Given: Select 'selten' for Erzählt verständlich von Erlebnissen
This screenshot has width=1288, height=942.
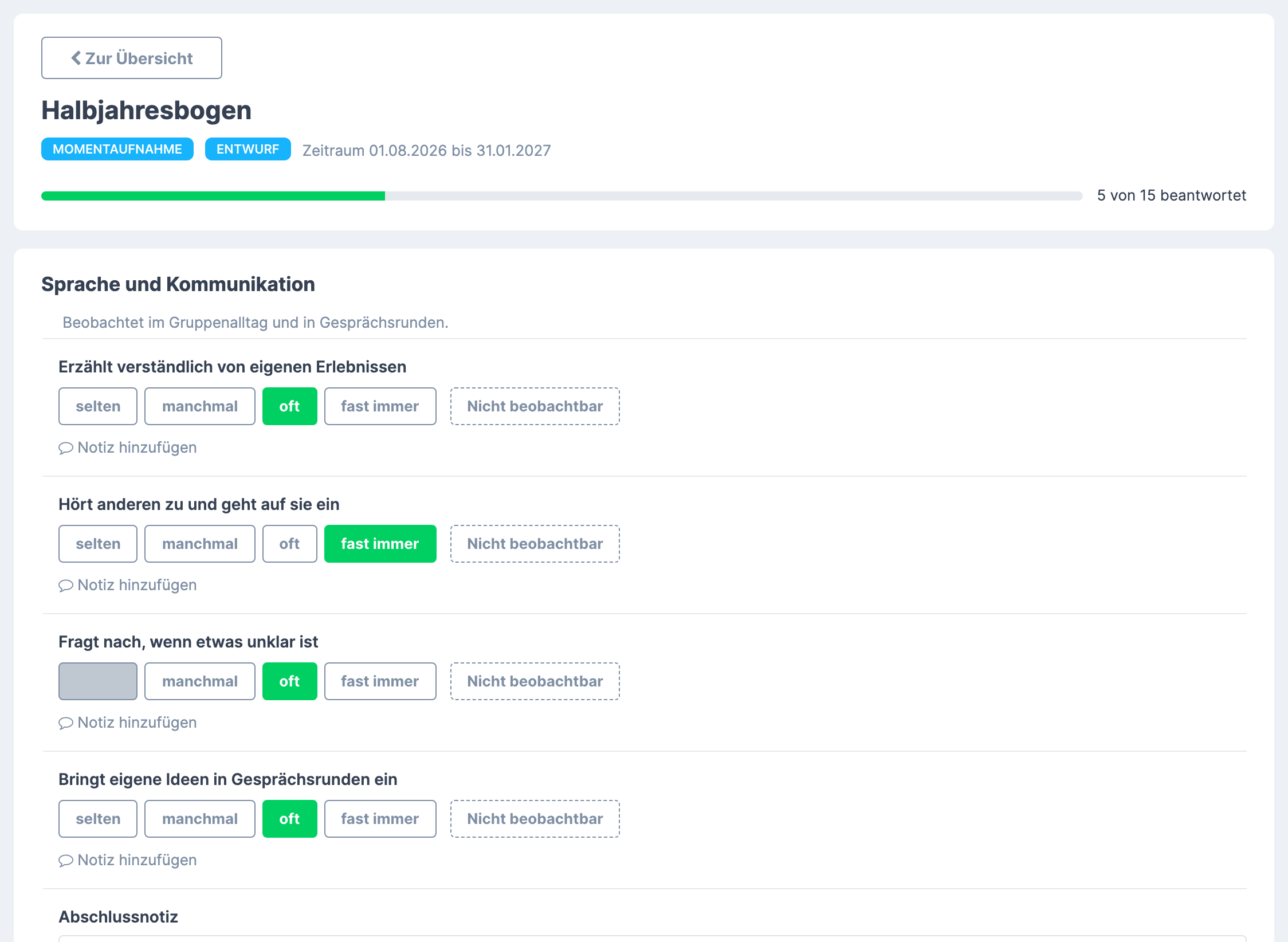Looking at the screenshot, I should 98,406.
